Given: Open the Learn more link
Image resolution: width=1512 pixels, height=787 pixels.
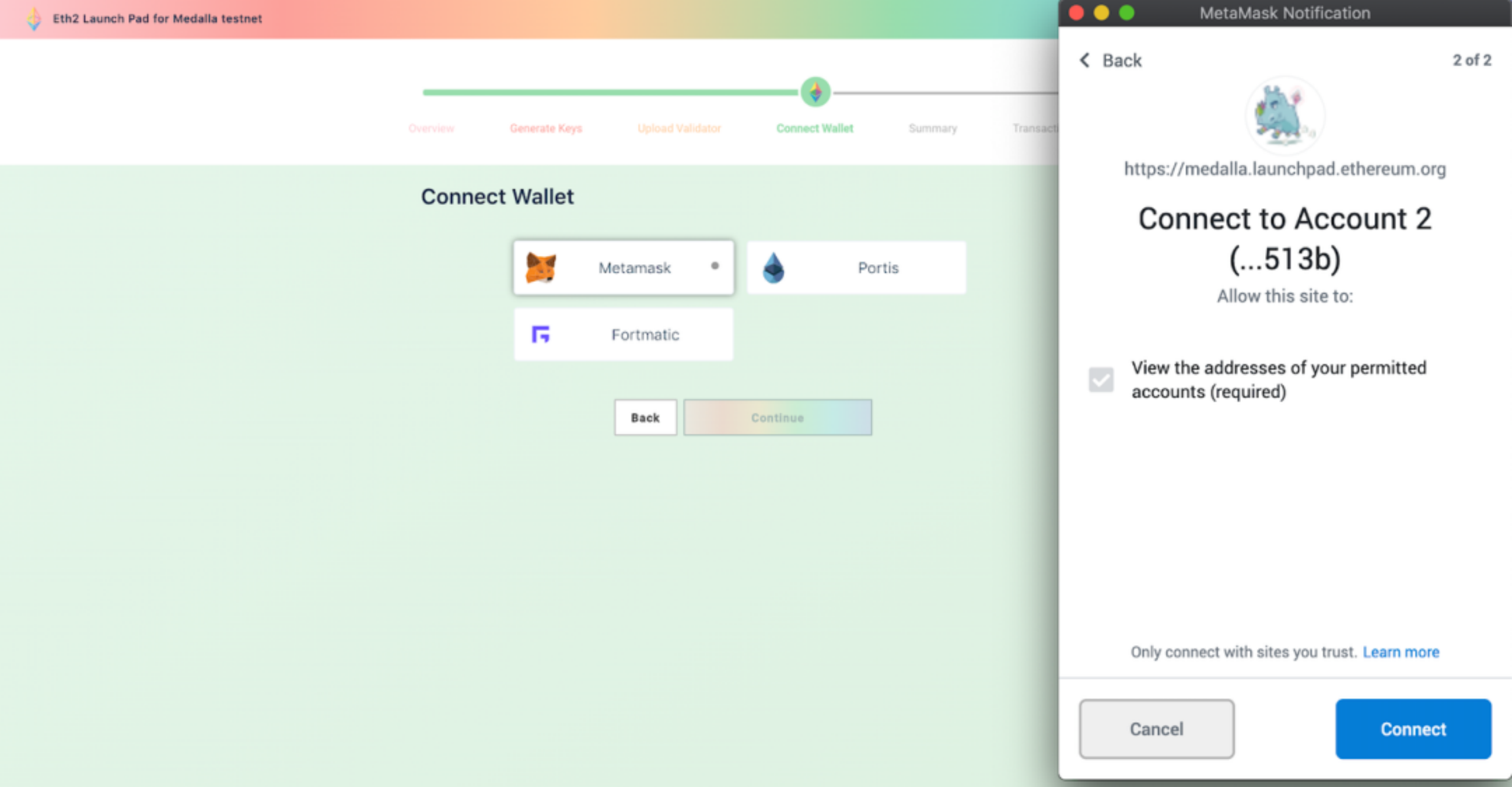Looking at the screenshot, I should point(1401,652).
